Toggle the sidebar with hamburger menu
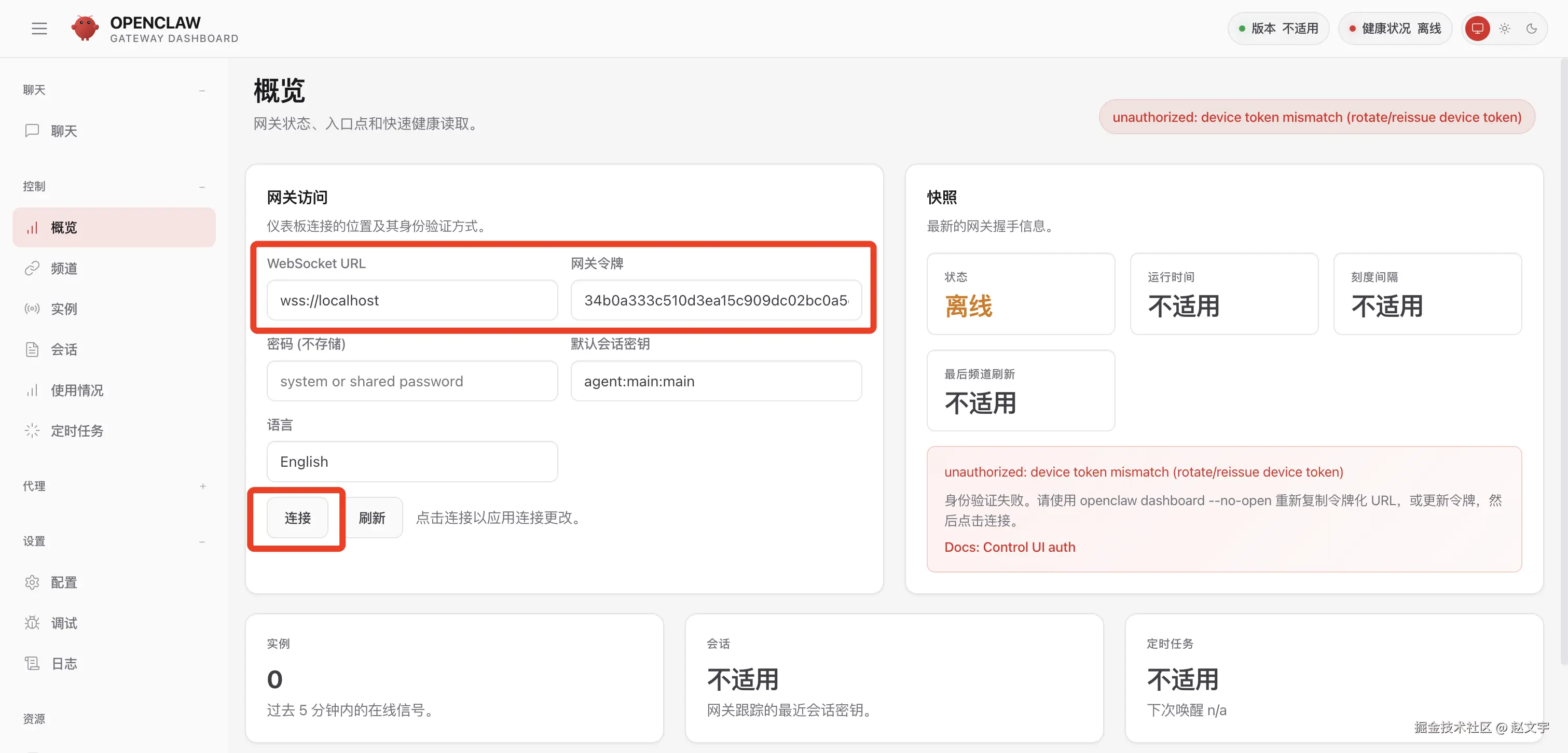 coord(39,28)
